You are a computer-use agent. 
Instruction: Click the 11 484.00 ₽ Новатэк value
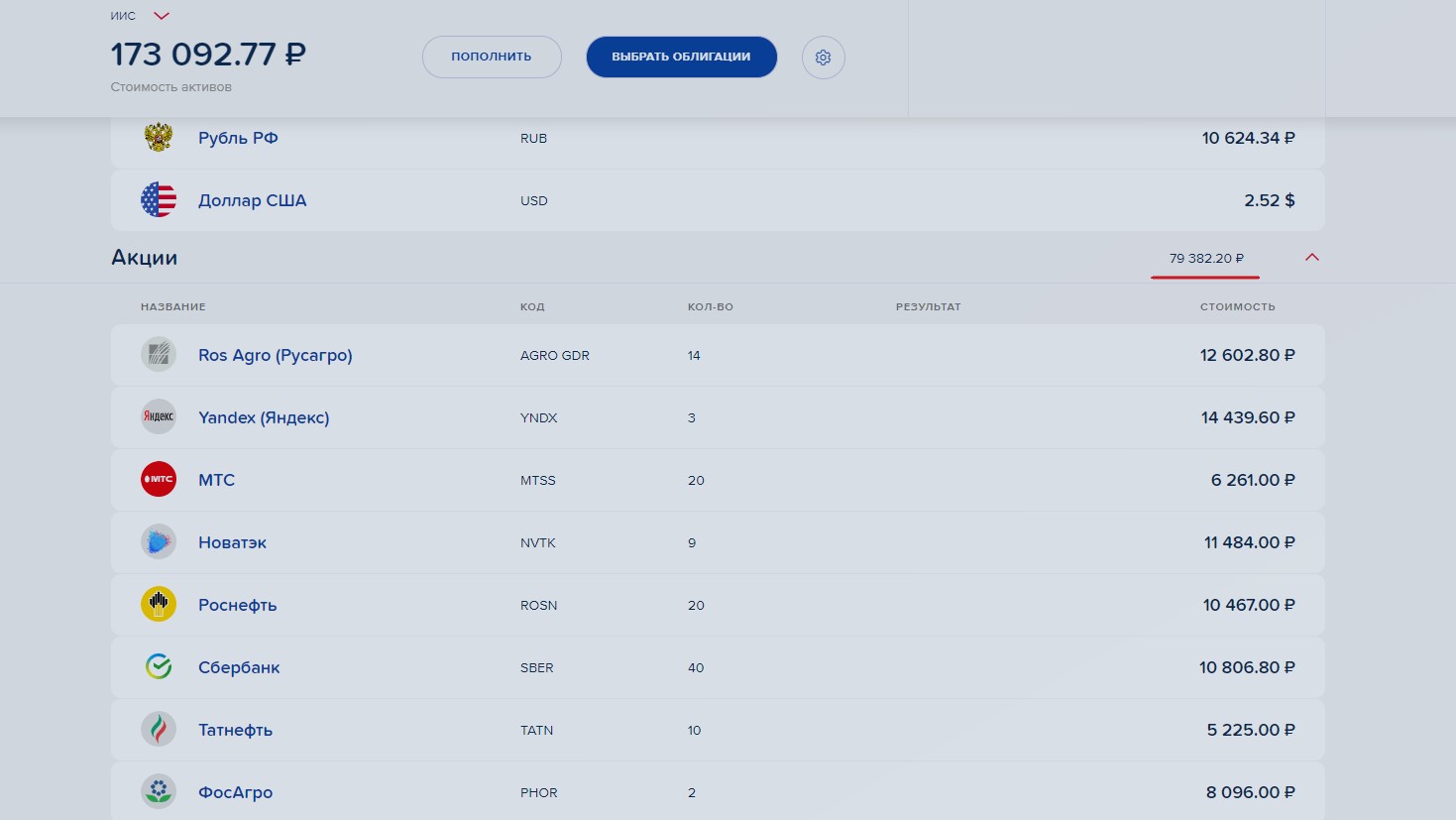[1250, 542]
